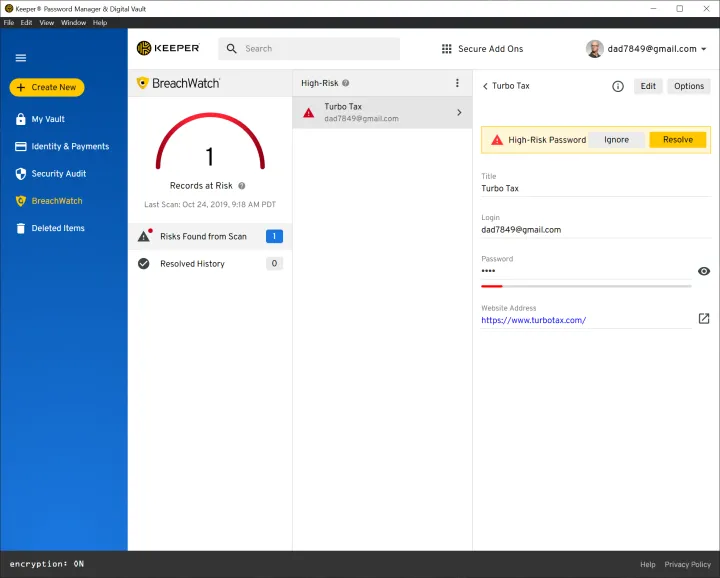The image size is (720, 578).
Task: Click the password strength bar
Action: coord(585,286)
